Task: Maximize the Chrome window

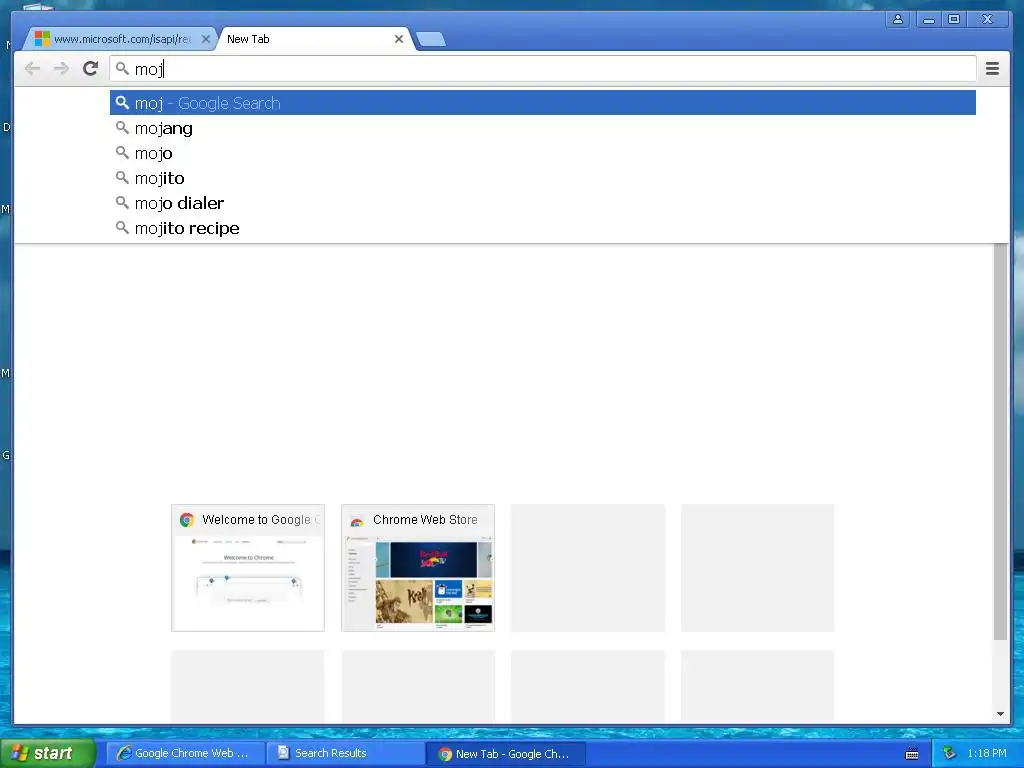Action: [x=954, y=20]
